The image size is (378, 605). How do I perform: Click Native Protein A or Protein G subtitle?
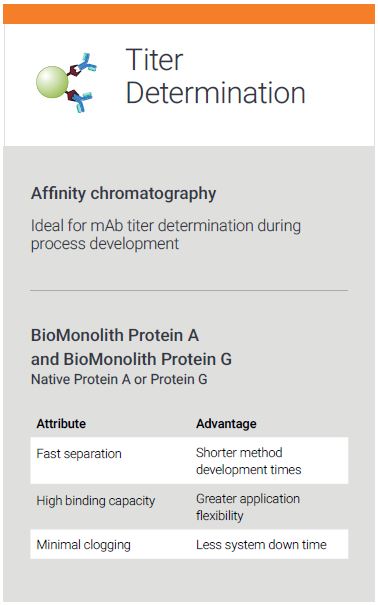(119, 379)
